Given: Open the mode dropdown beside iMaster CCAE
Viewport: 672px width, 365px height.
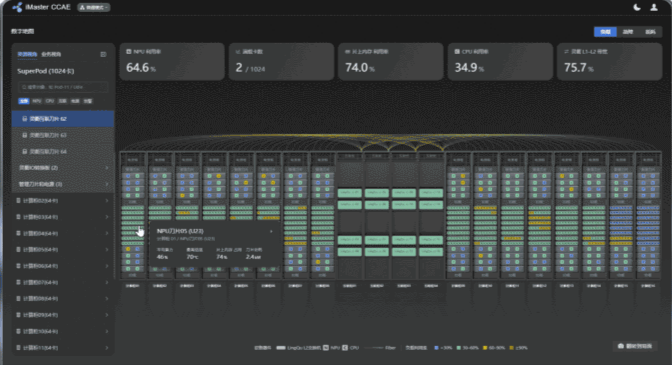Looking at the screenshot, I should (93, 7).
